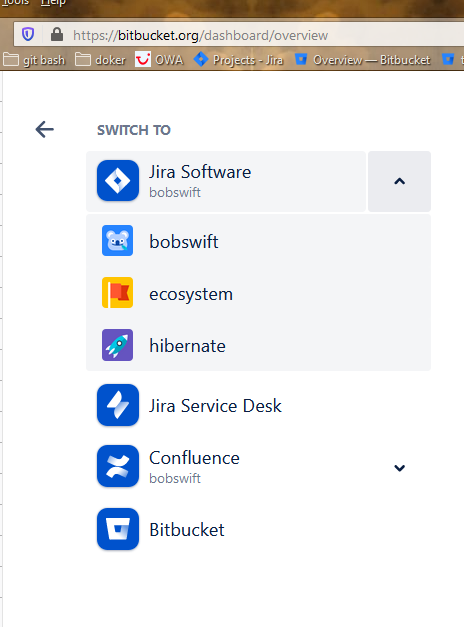Select the bobswift koala avatar icon
Viewport: 464px width, 627px height.
click(x=117, y=240)
